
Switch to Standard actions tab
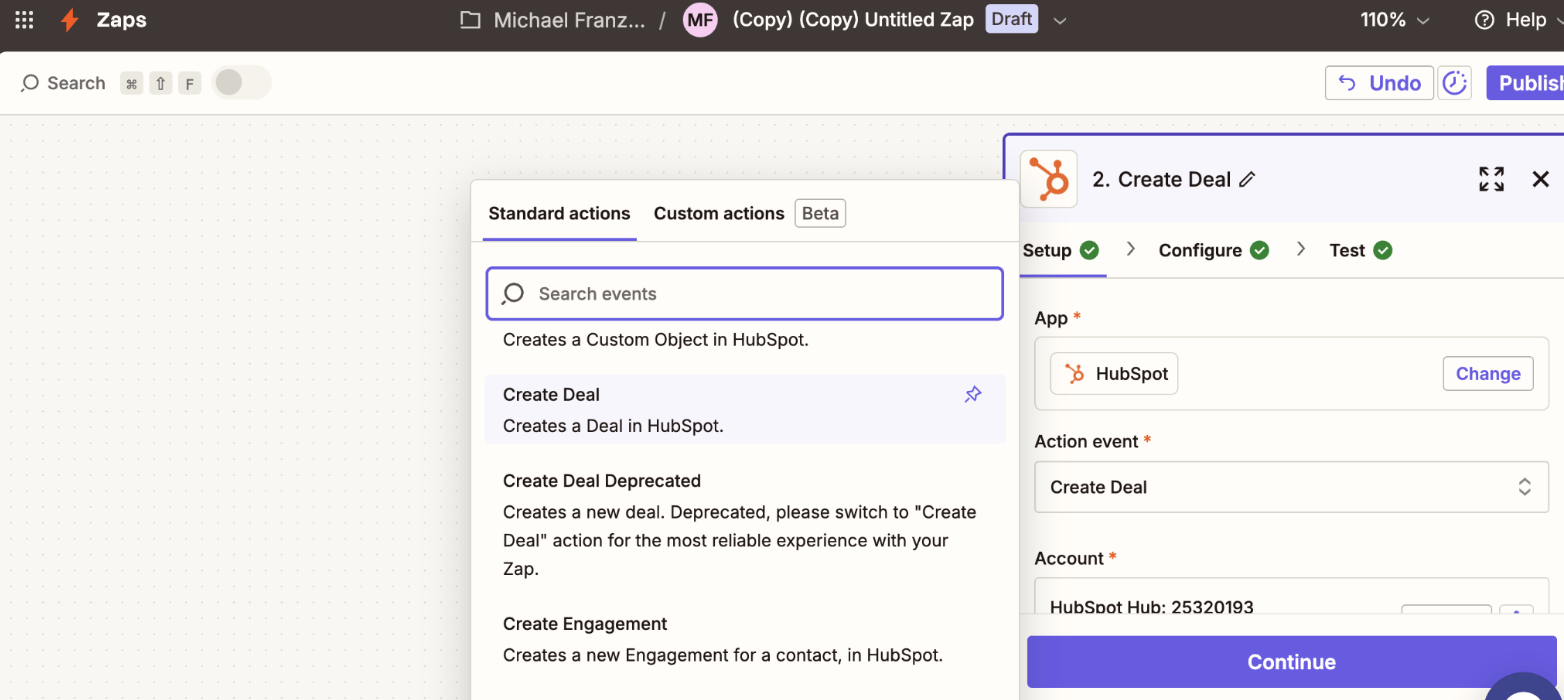click(x=559, y=213)
